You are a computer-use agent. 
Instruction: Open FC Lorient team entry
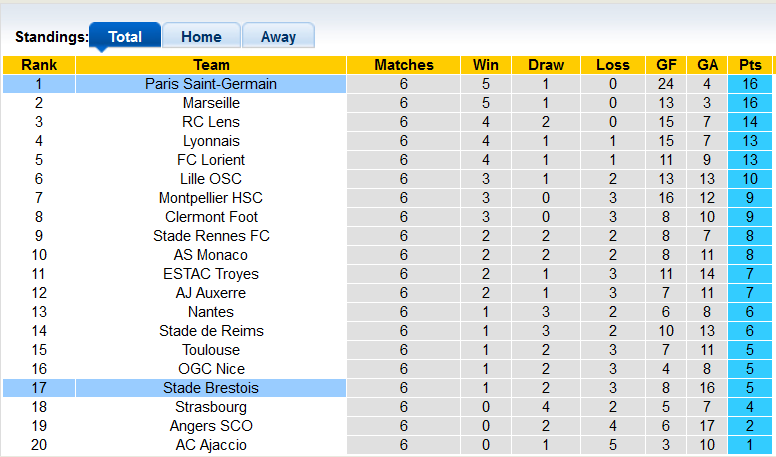coord(211,160)
